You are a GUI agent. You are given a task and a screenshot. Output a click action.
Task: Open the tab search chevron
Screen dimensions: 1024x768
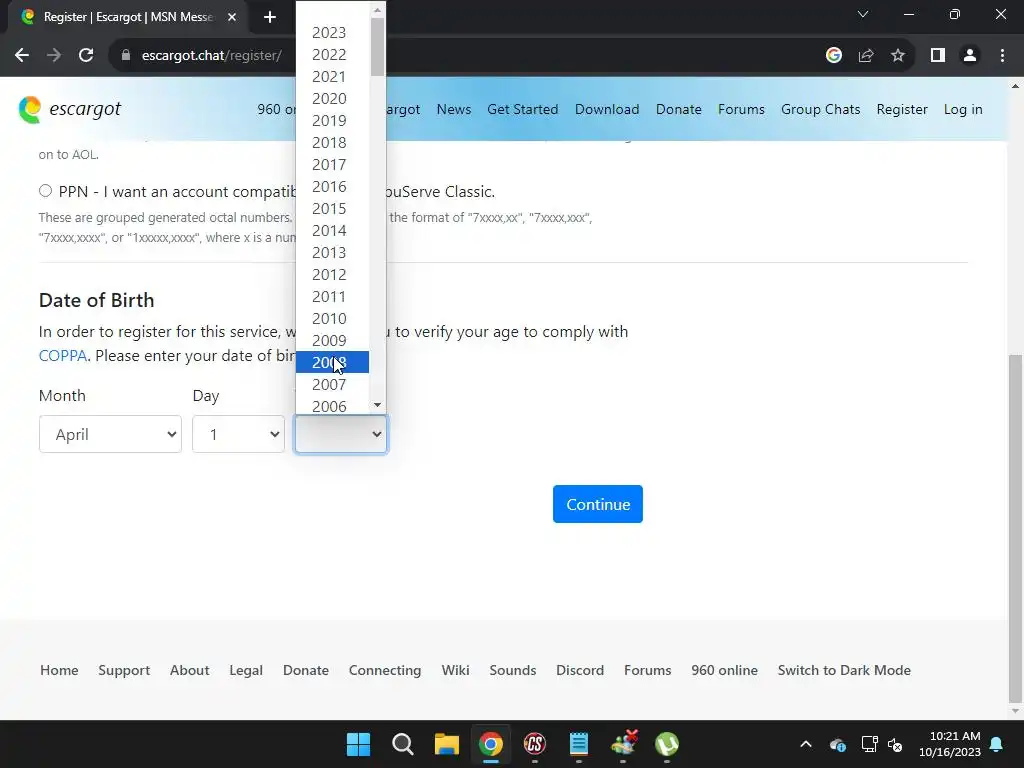click(x=863, y=14)
